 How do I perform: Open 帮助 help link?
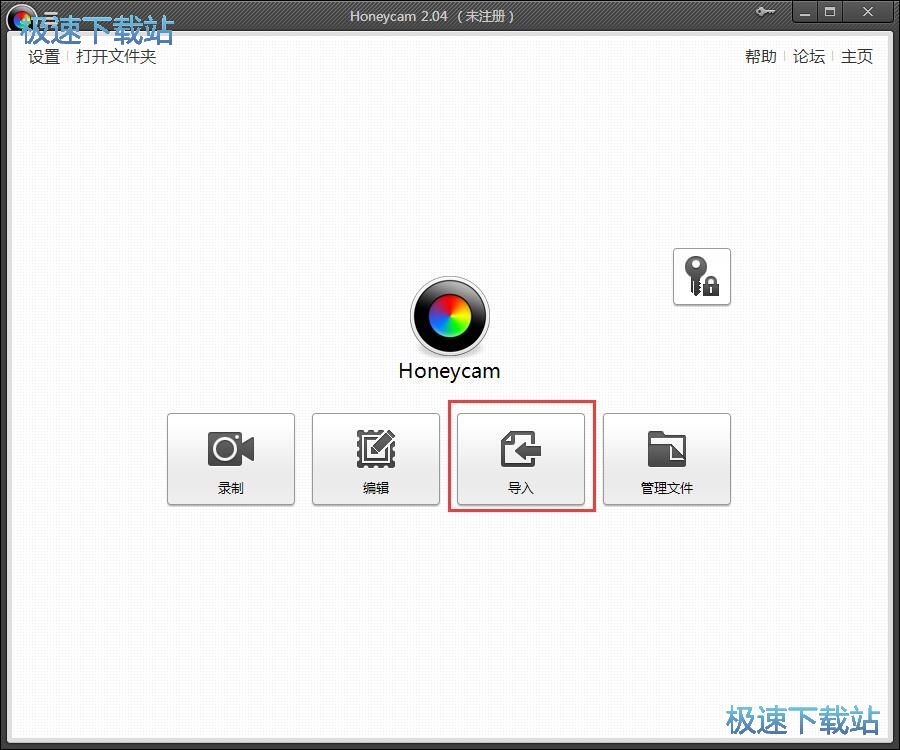[761, 56]
